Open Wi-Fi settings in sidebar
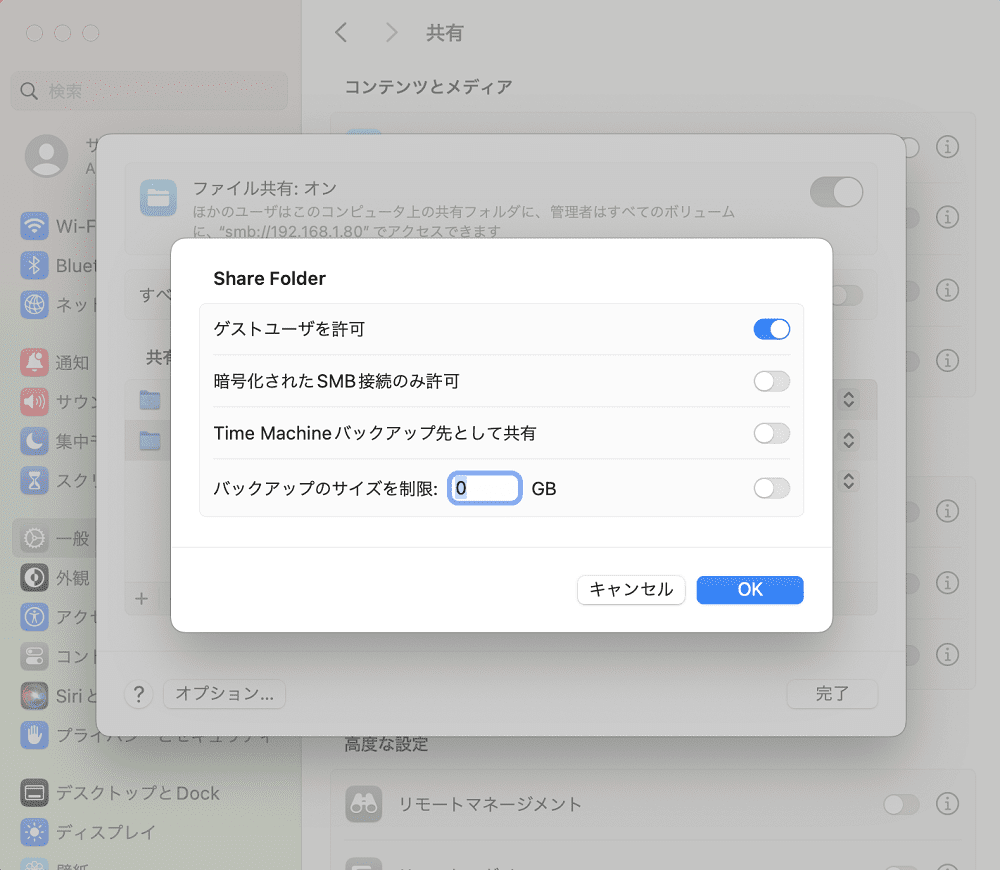The image size is (1000, 870). click(57, 226)
